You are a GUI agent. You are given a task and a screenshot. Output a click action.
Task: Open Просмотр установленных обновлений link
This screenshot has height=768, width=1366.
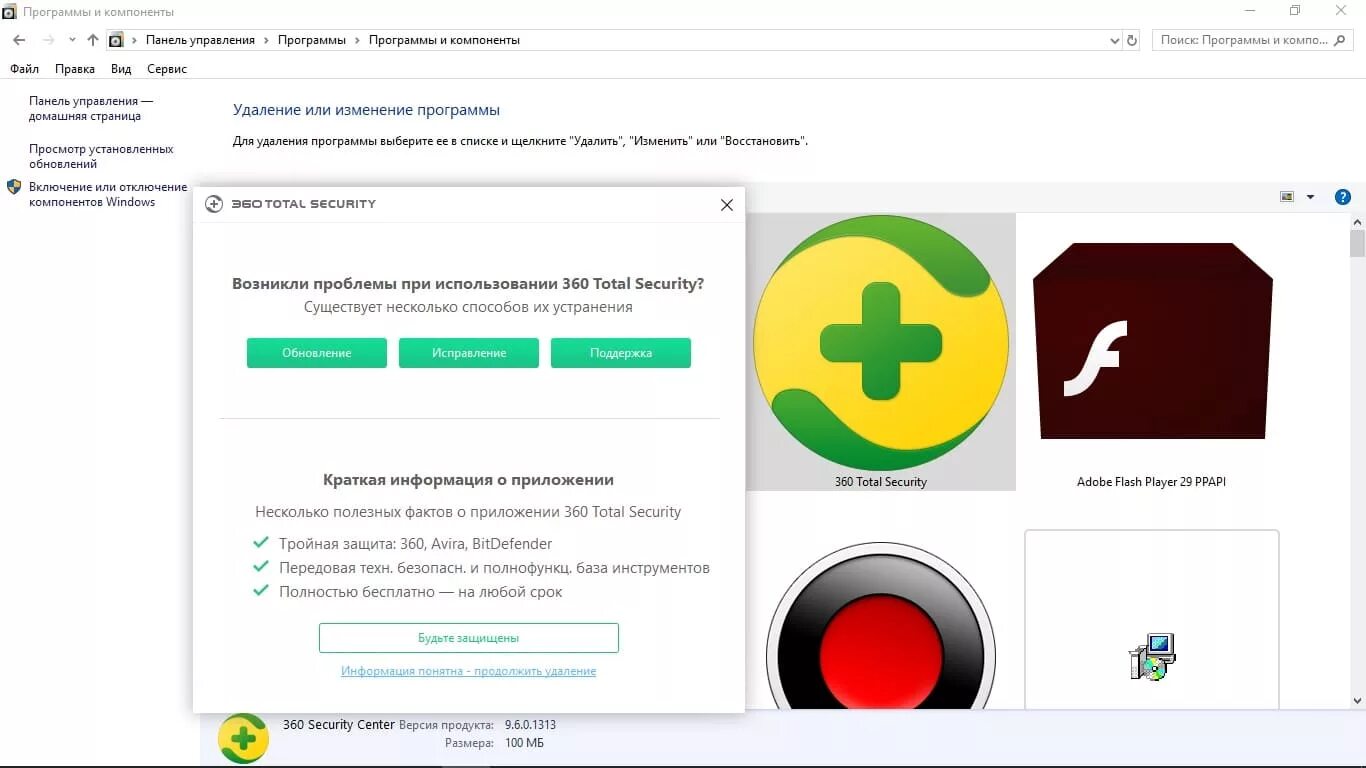point(101,156)
